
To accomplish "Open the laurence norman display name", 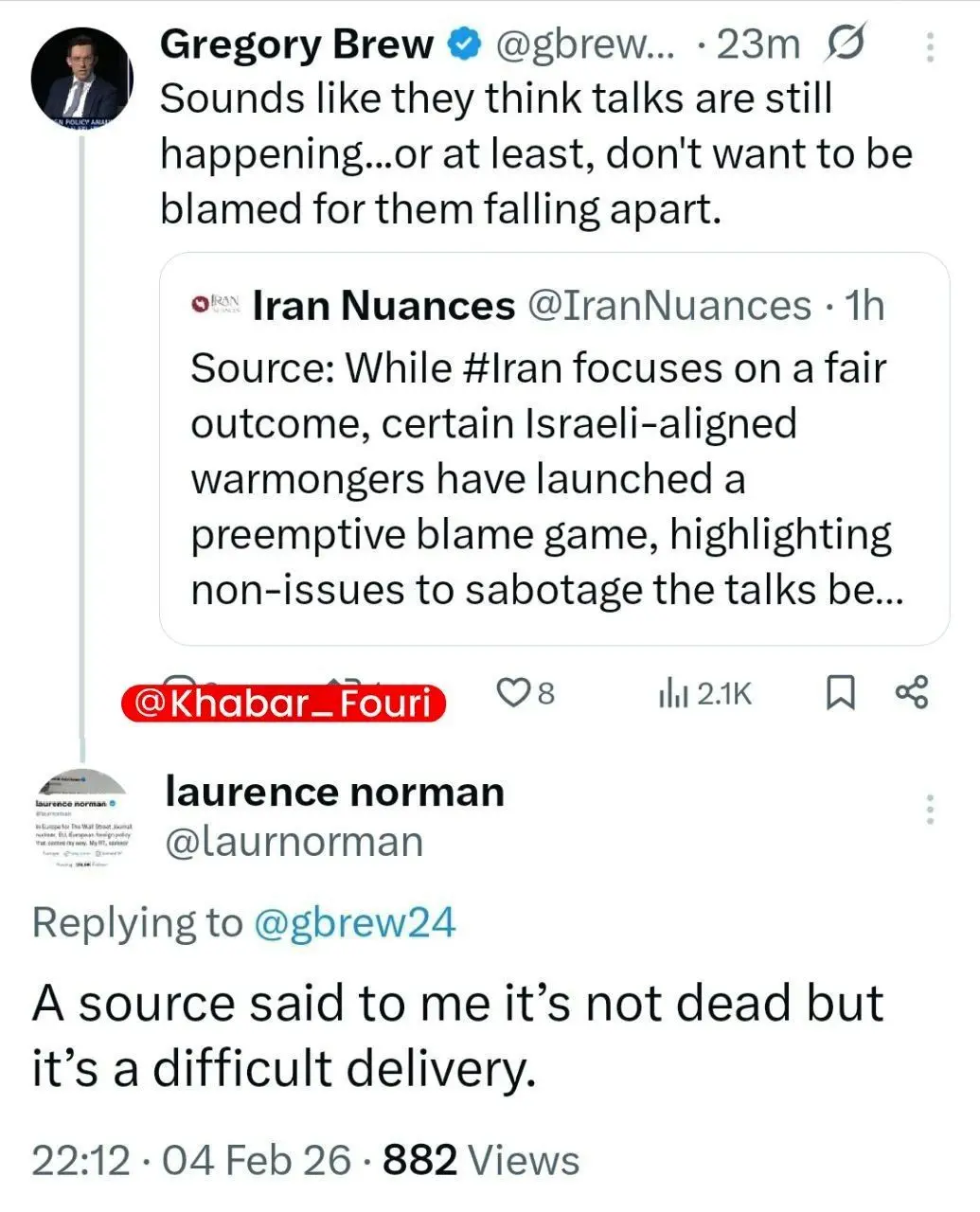I will coord(334,792).
